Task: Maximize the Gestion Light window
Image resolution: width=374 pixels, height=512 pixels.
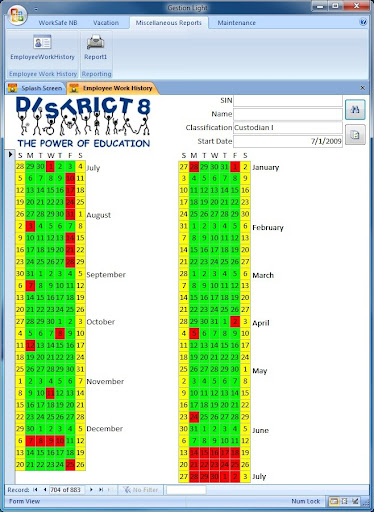Action: [336, 6]
